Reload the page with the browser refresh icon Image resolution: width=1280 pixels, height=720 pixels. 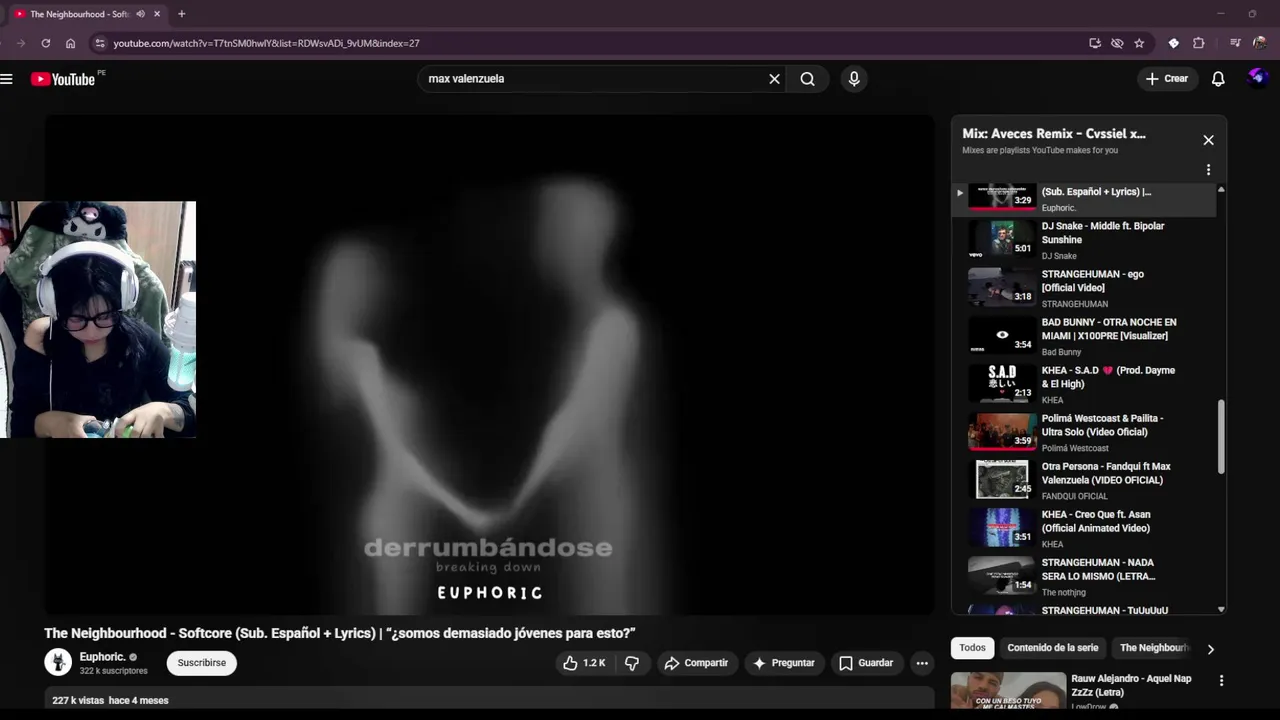pos(45,43)
